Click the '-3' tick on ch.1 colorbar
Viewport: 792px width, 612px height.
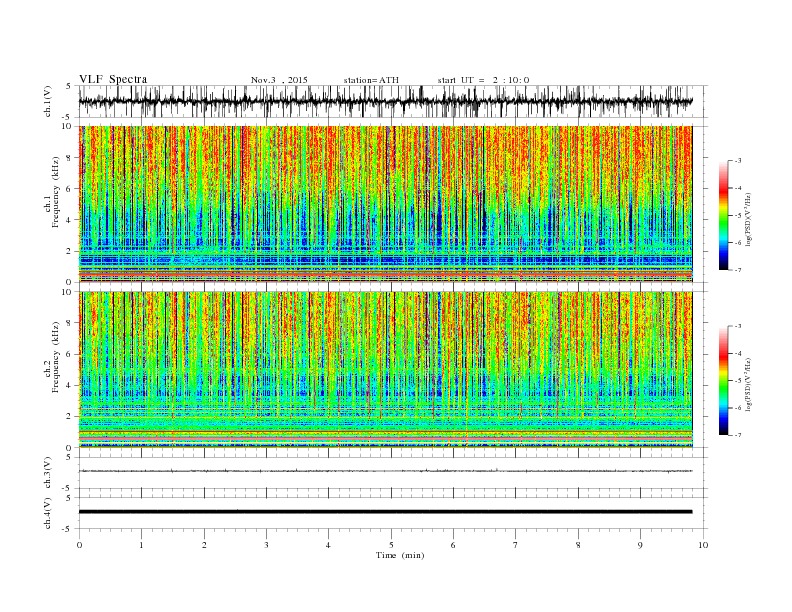(738, 161)
